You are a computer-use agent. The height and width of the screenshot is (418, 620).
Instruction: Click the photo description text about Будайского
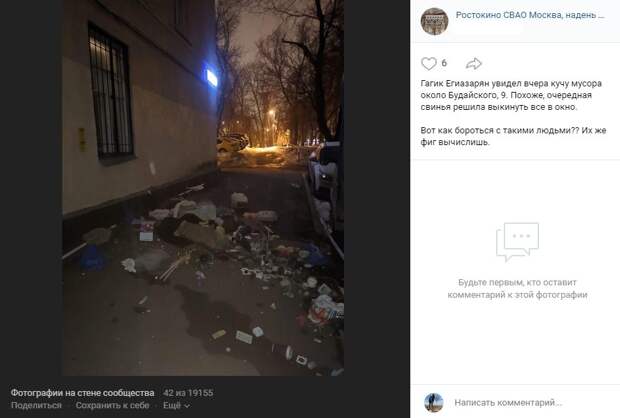(513, 113)
